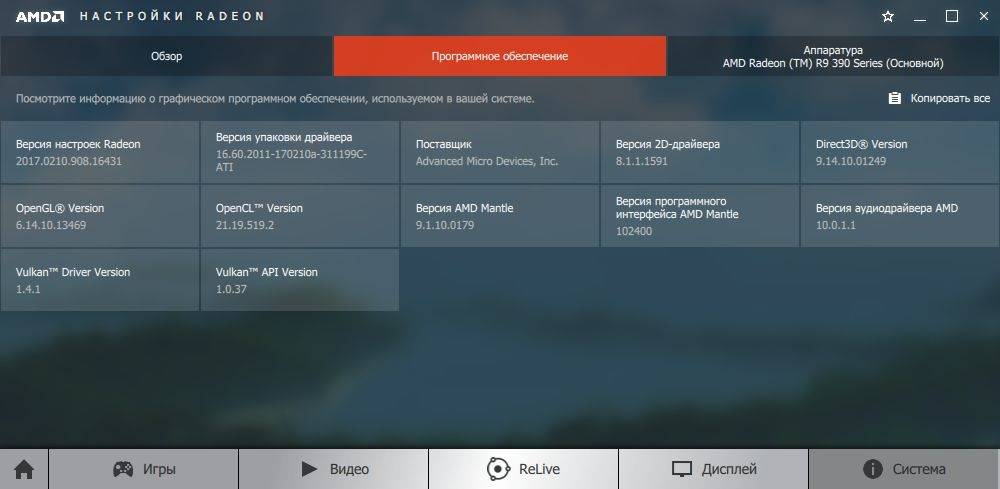Open the ReLive section label
This screenshot has width=1000, height=489.
point(540,470)
